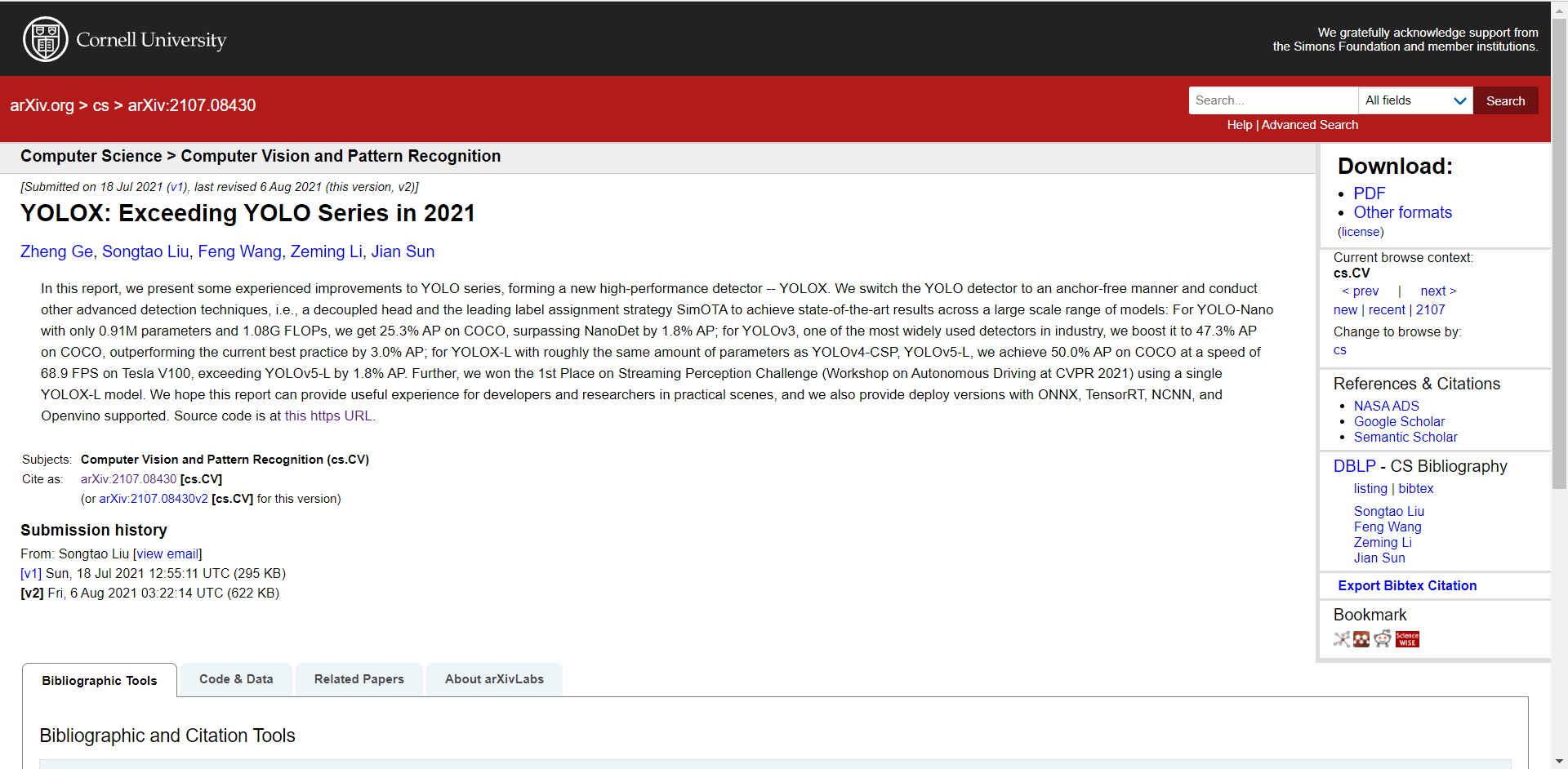Open the DBLP link
1568x769 pixels.
1355,466
